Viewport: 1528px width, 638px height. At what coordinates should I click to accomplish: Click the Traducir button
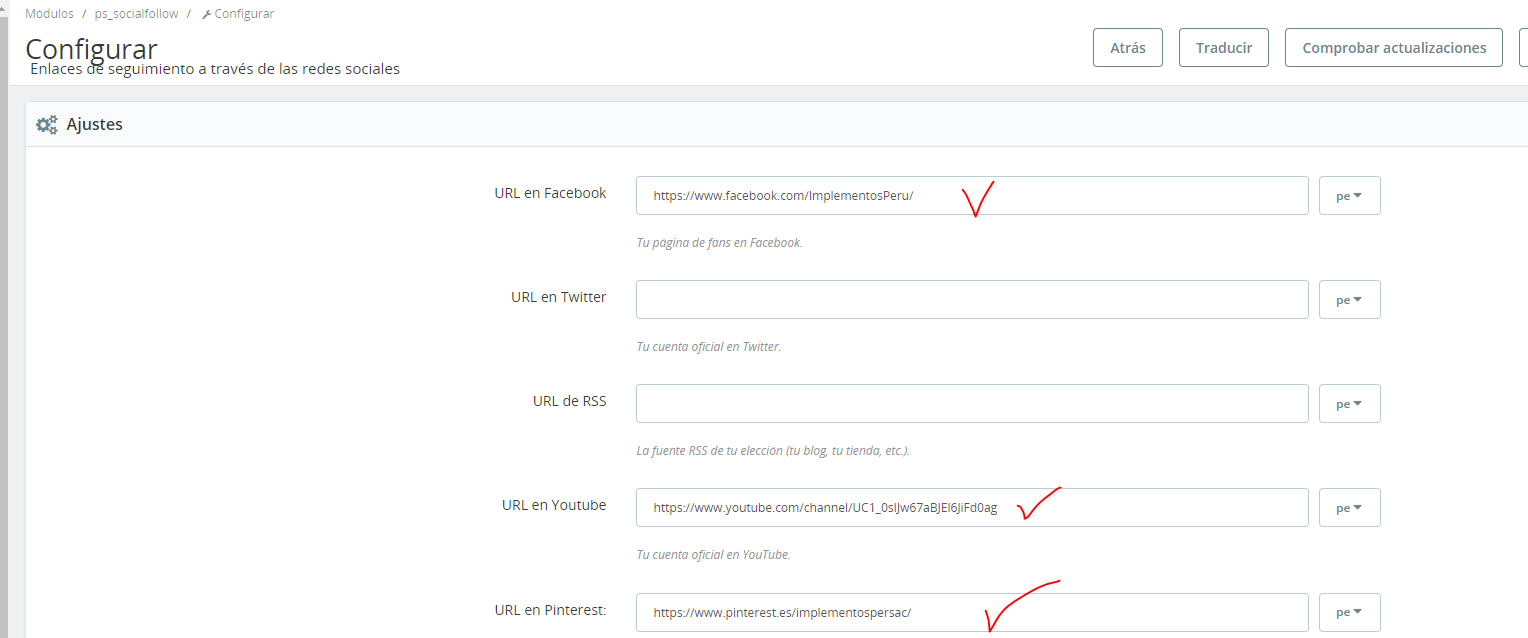click(x=1223, y=48)
